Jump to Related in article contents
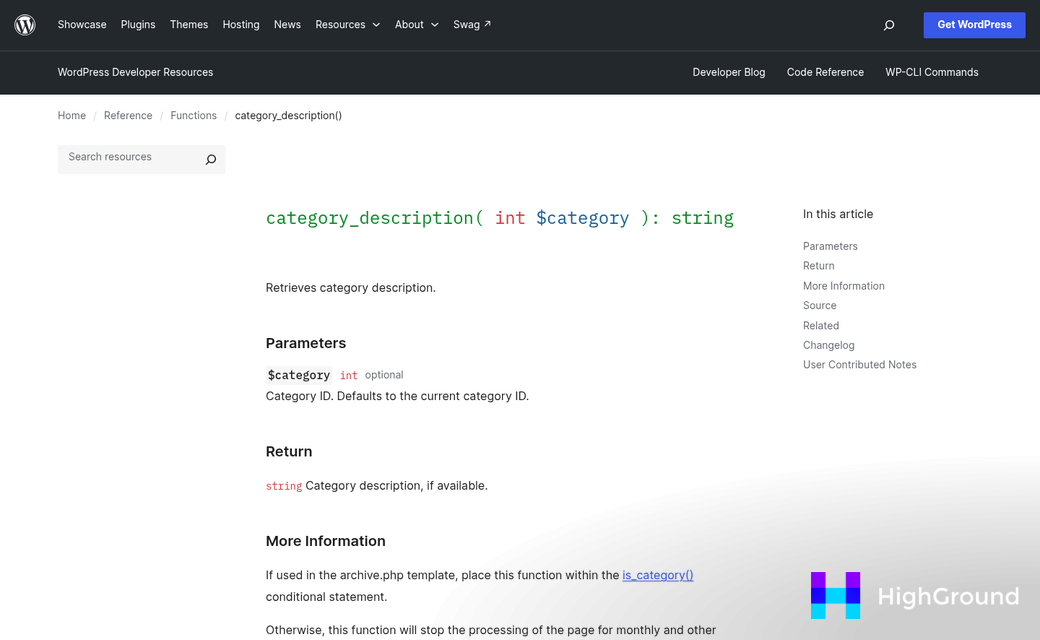Screen dimensions: 1040x640 point(821,326)
